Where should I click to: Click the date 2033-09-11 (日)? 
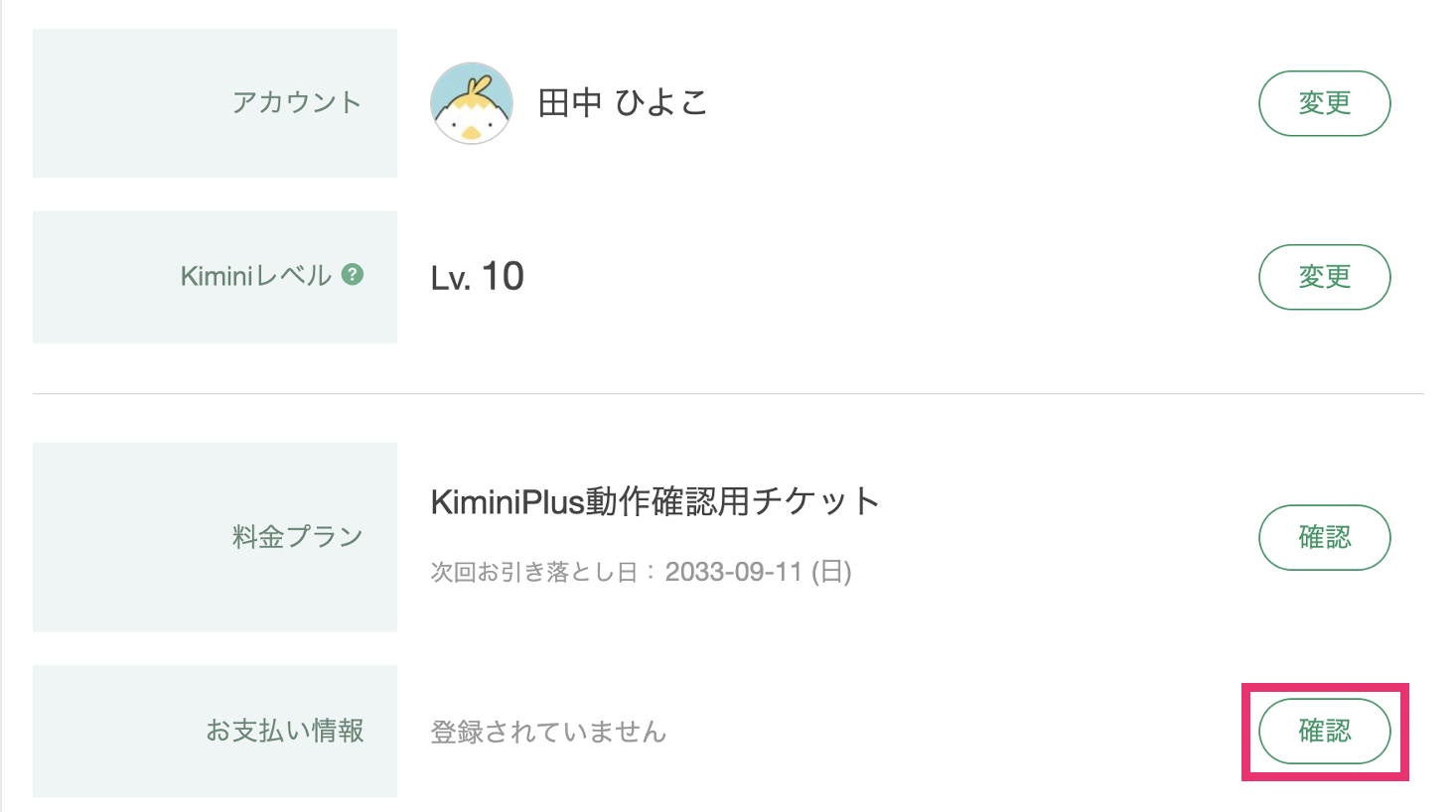(759, 572)
